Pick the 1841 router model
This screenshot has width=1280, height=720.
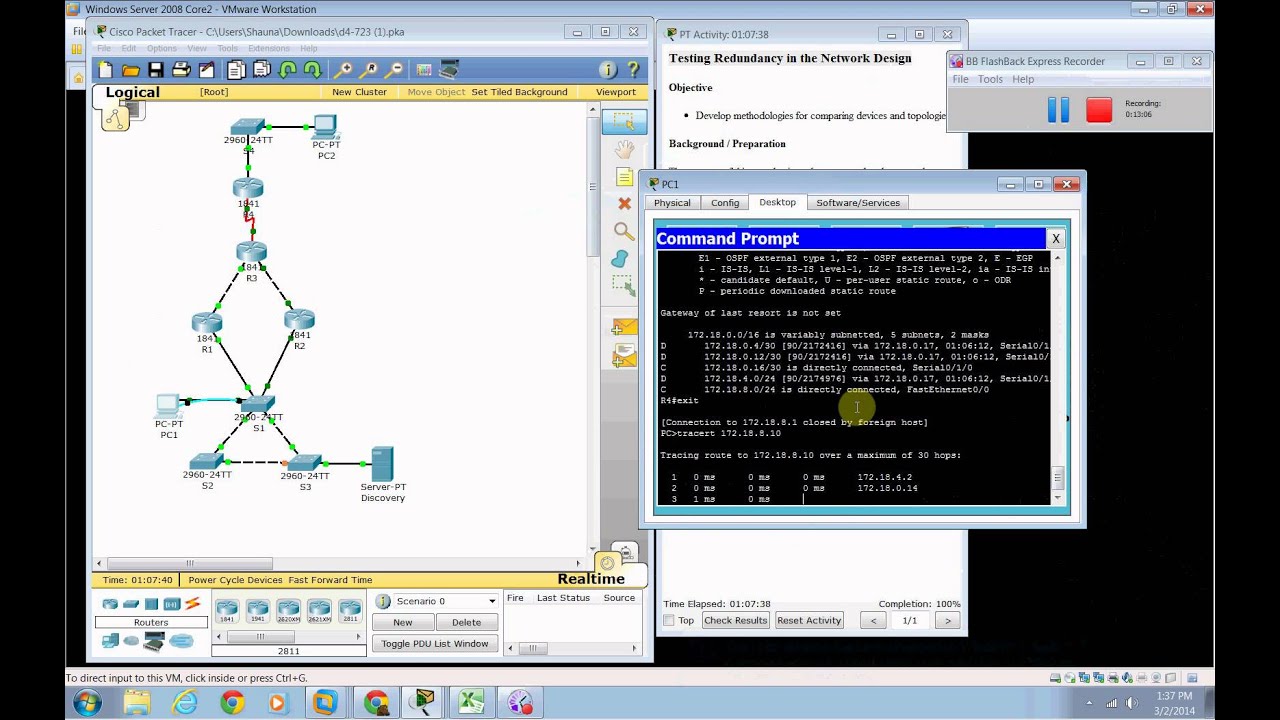227,611
